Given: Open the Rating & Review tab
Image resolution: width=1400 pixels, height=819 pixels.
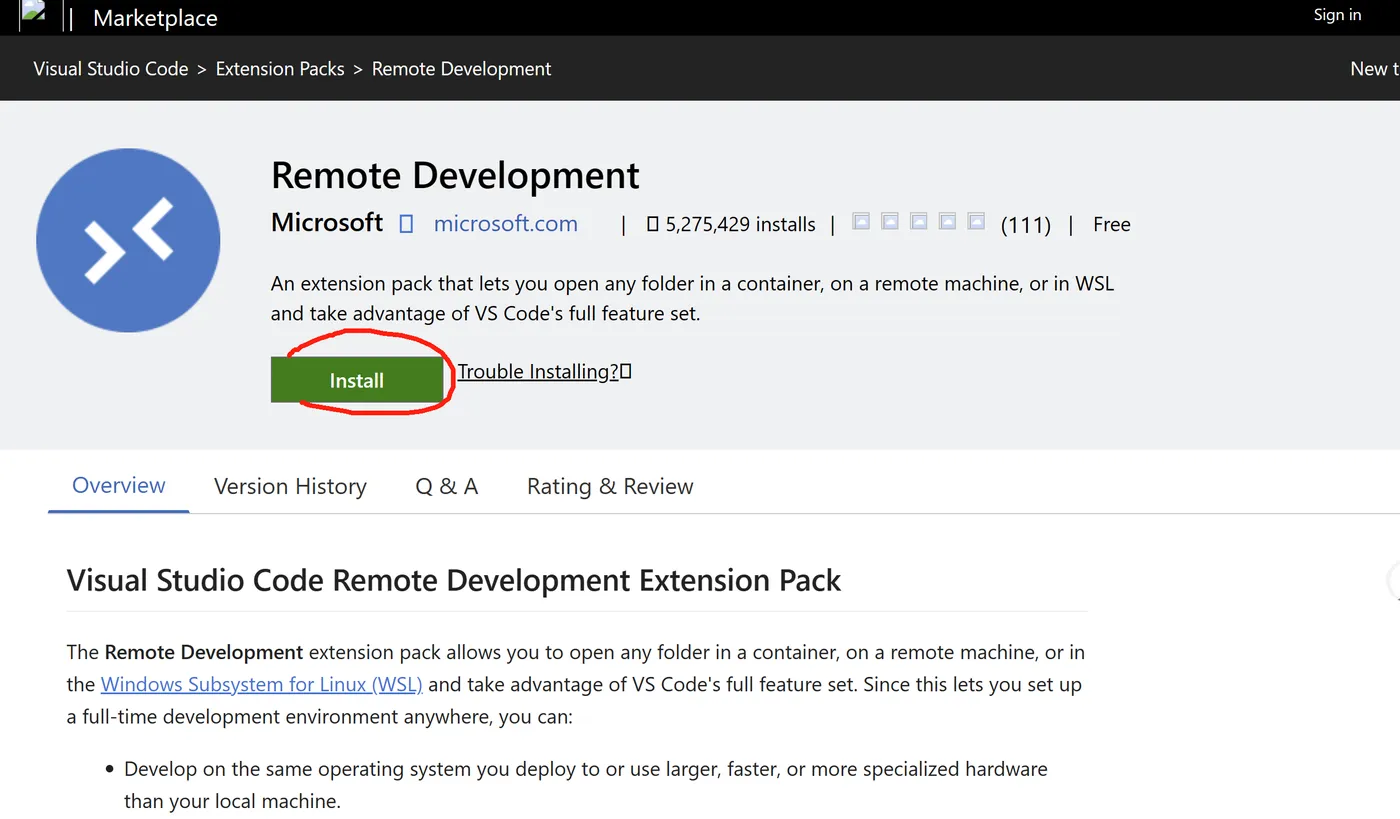Looking at the screenshot, I should (x=610, y=486).
